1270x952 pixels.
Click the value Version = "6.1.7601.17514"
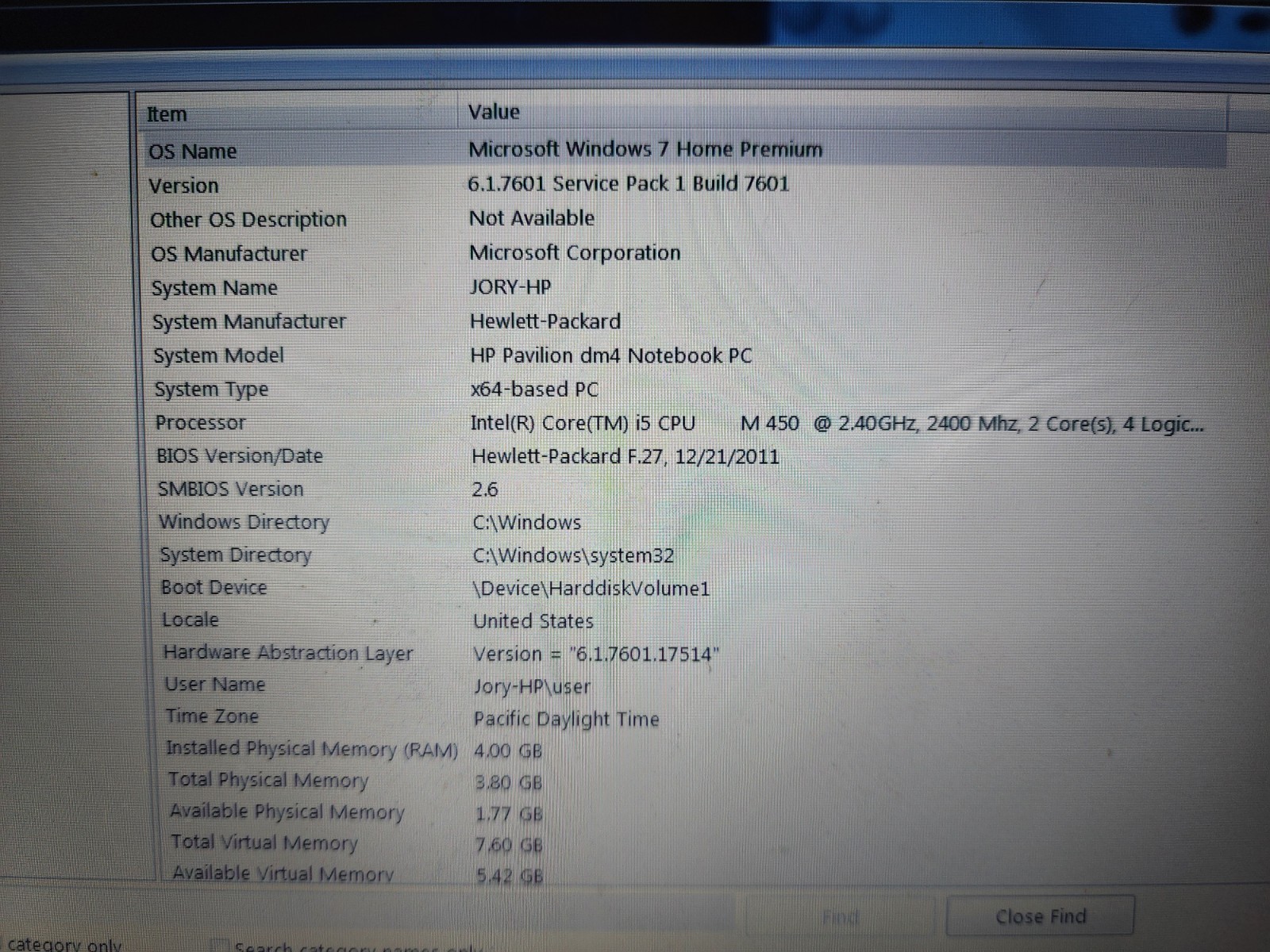click(x=597, y=654)
